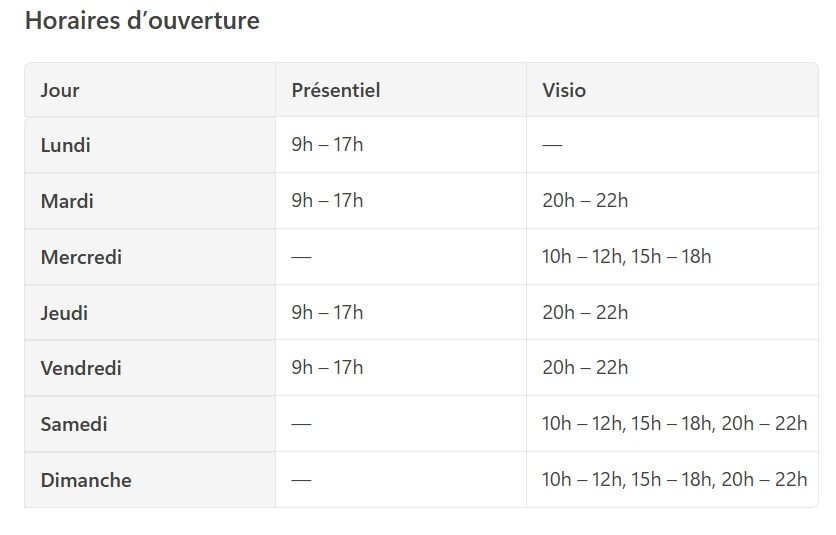Click the "Horaires d’ouverture" heading
This screenshot has width=836, height=535.
(141, 21)
